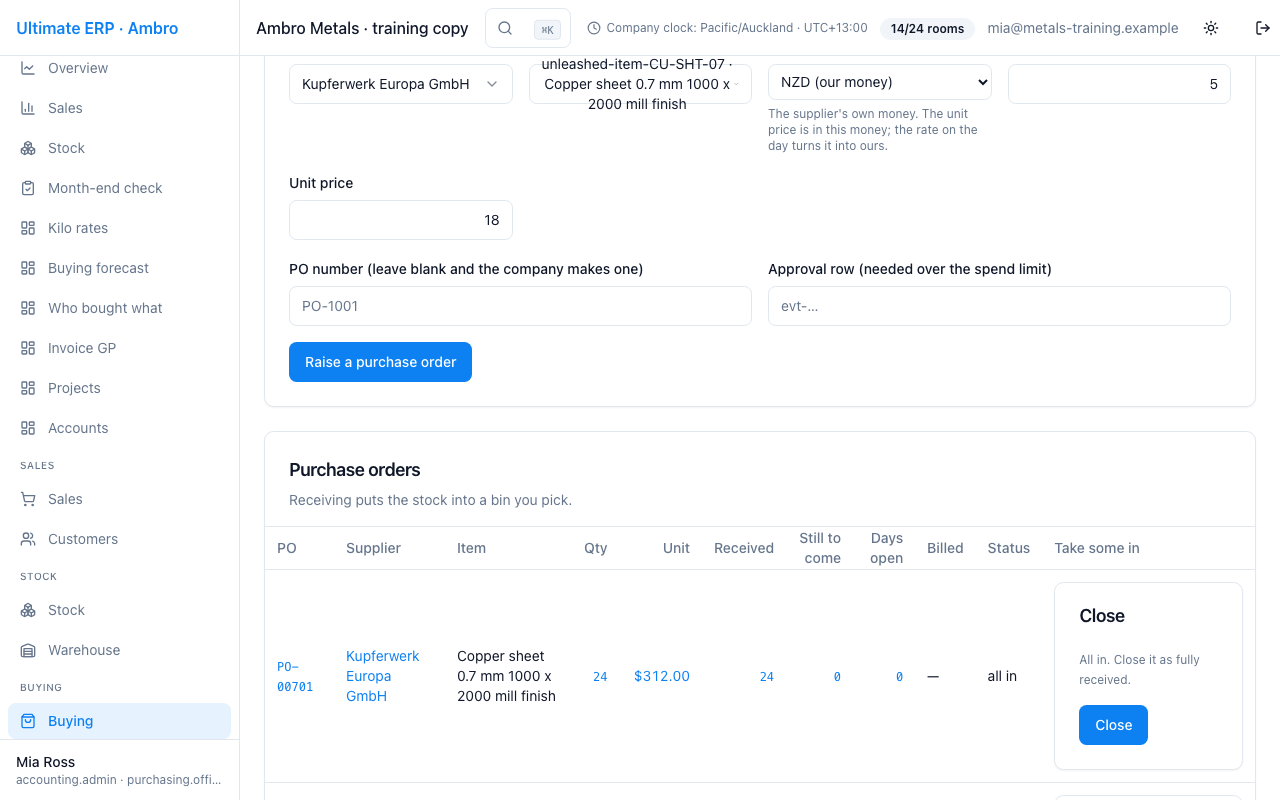Open the PO-00701 purchase order link
This screenshot has height=800, width=1280.
pos(295,676)
